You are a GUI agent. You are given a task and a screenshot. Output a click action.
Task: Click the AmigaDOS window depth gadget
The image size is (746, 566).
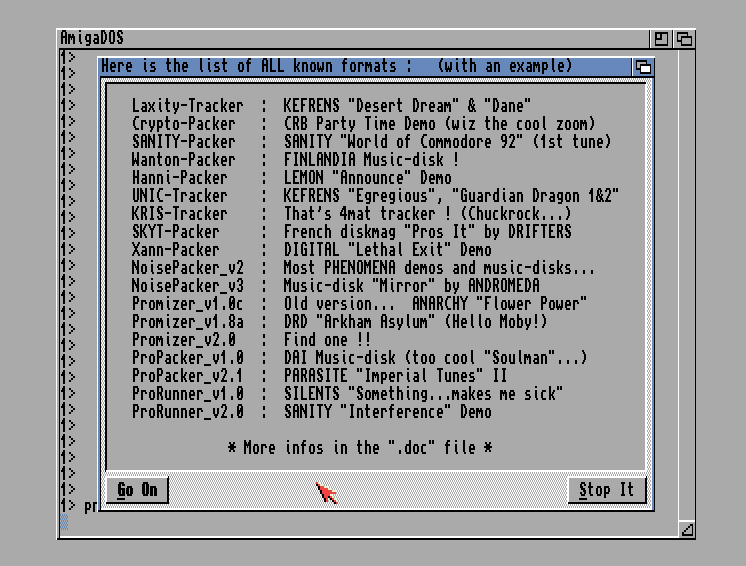(x=684, y=39)
